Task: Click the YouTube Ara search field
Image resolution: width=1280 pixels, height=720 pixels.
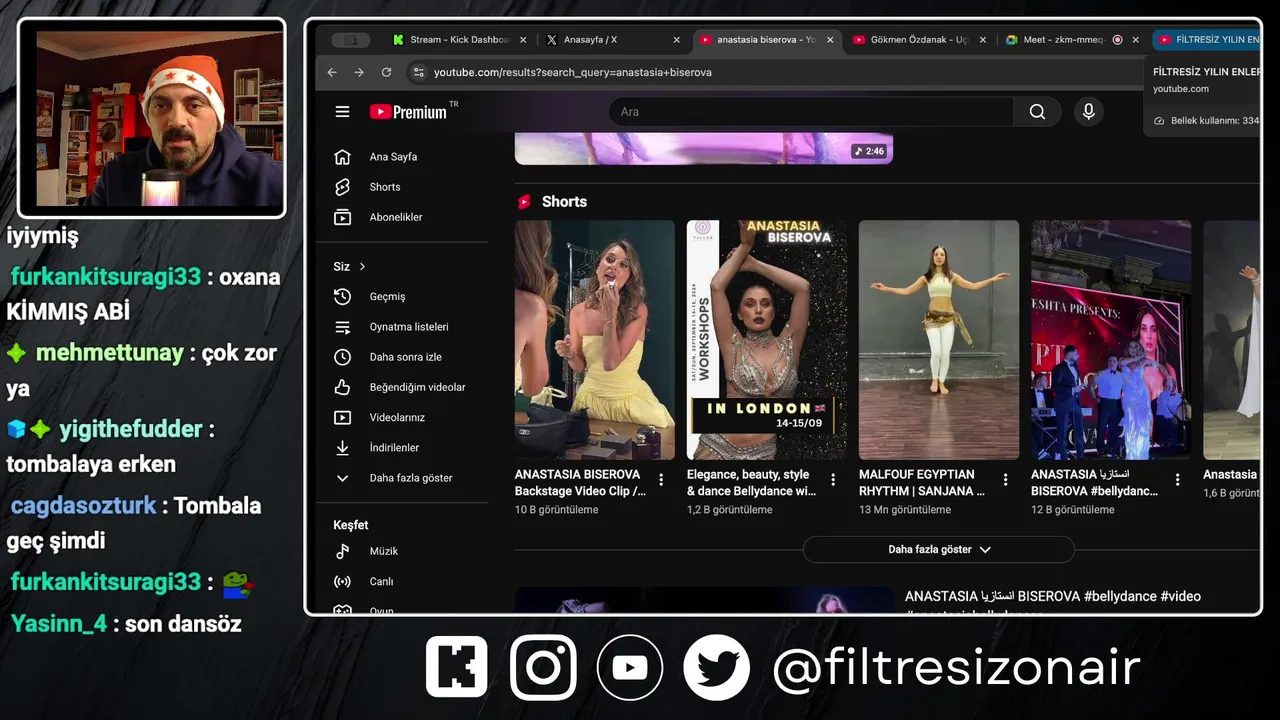Action: [811, 112]
